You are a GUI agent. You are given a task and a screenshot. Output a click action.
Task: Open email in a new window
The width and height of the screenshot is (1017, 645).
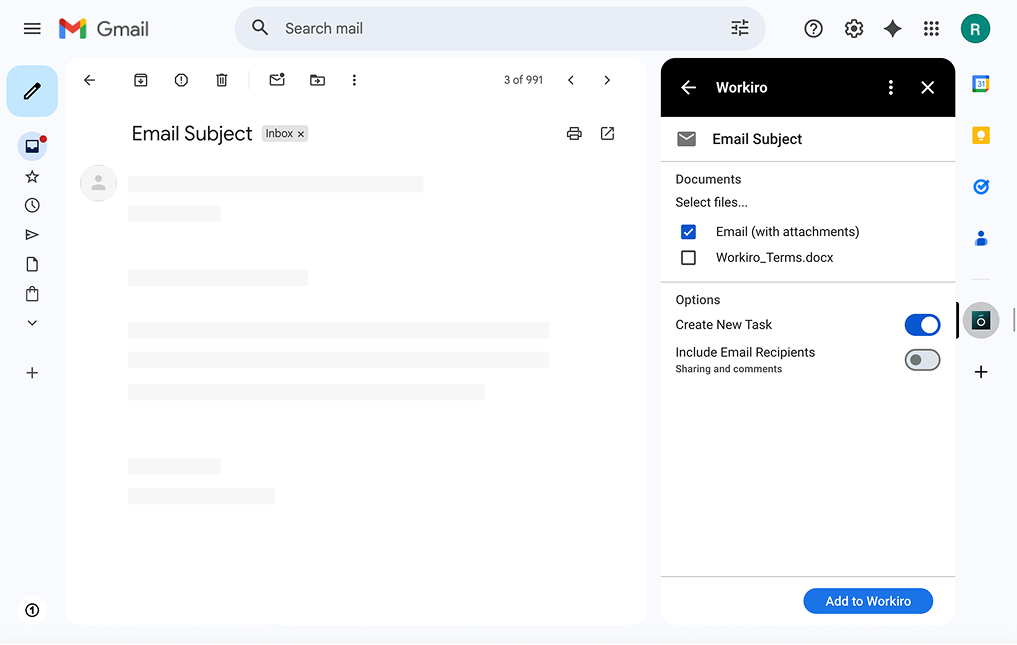607,133
